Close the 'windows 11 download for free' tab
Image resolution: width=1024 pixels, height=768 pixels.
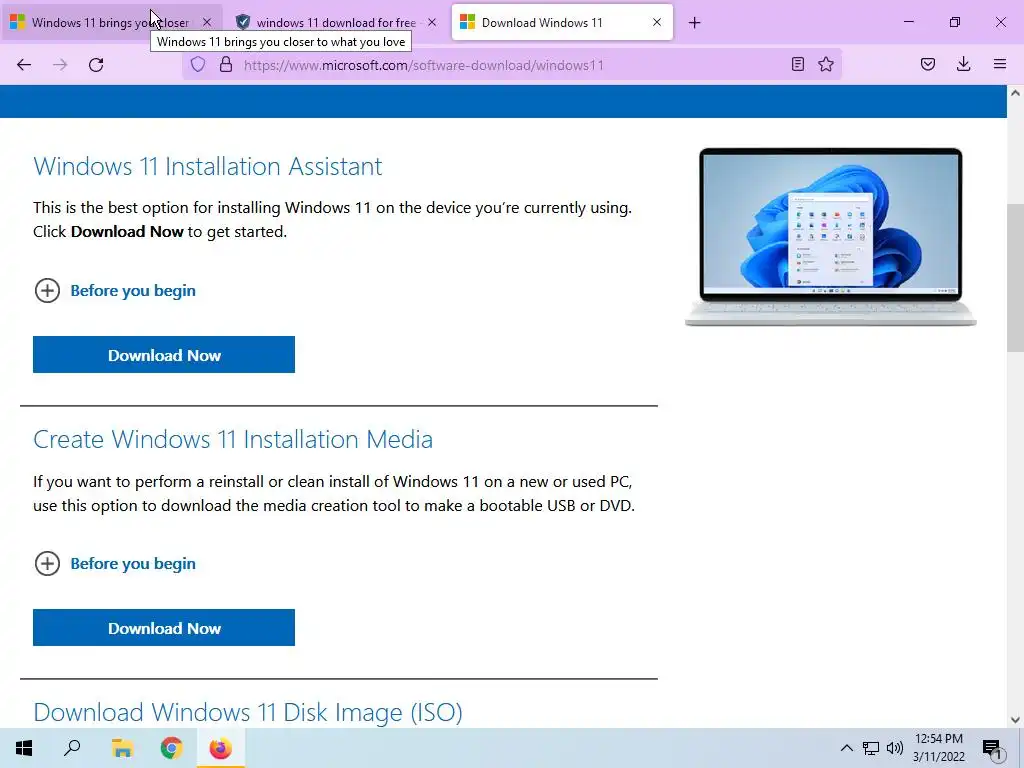pos(432,22)
